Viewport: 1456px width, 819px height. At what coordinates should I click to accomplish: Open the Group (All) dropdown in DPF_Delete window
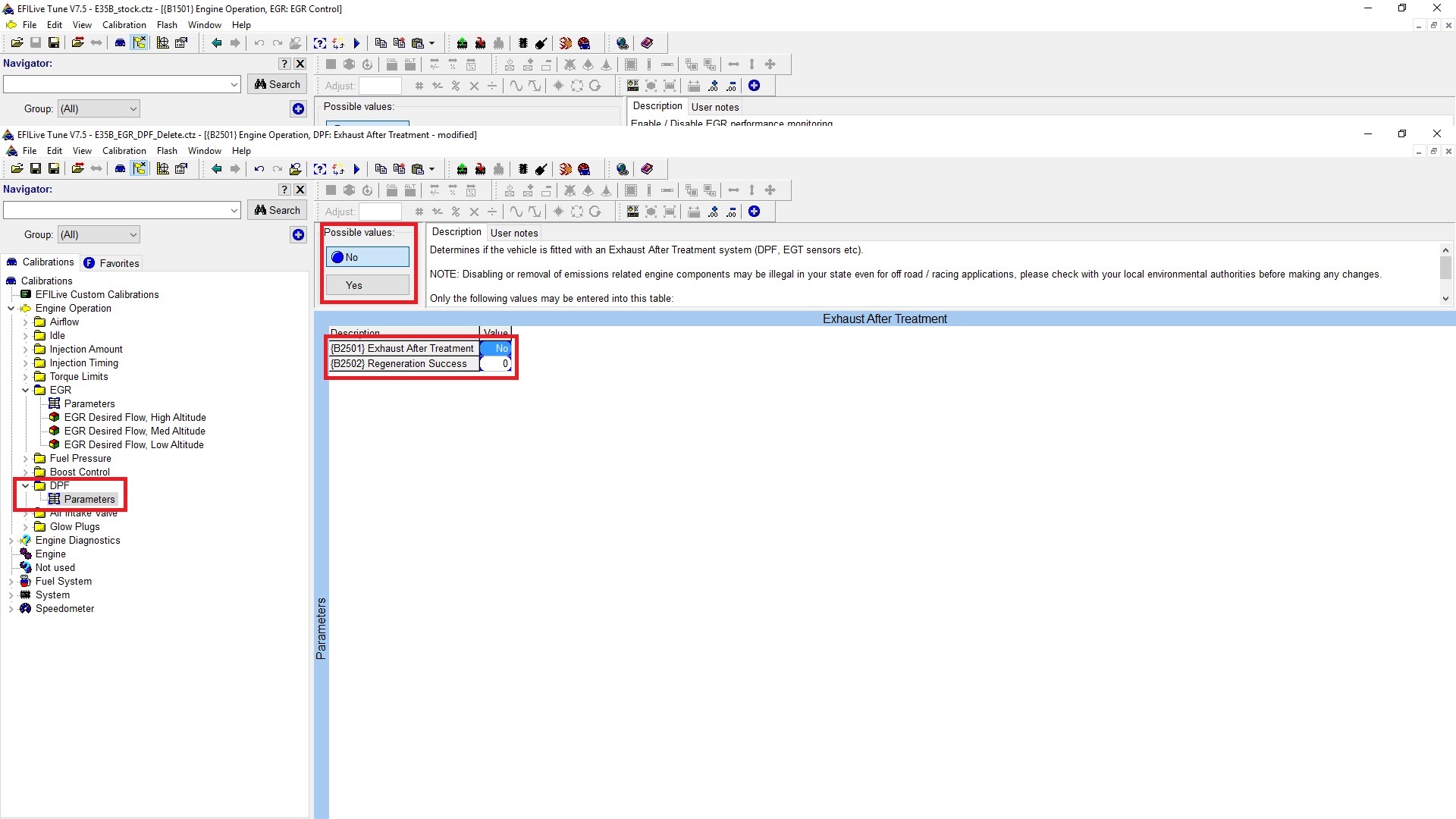(x=99, y=235)
